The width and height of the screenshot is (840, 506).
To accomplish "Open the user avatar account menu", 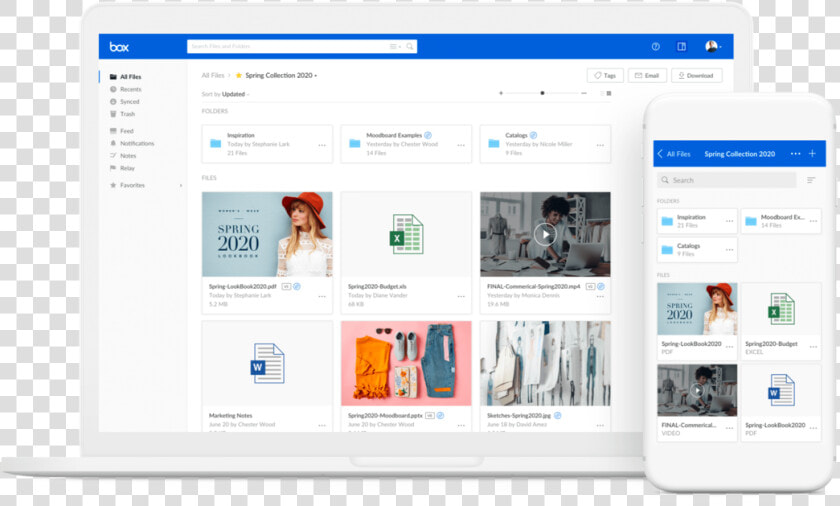I will pos(713,47).
